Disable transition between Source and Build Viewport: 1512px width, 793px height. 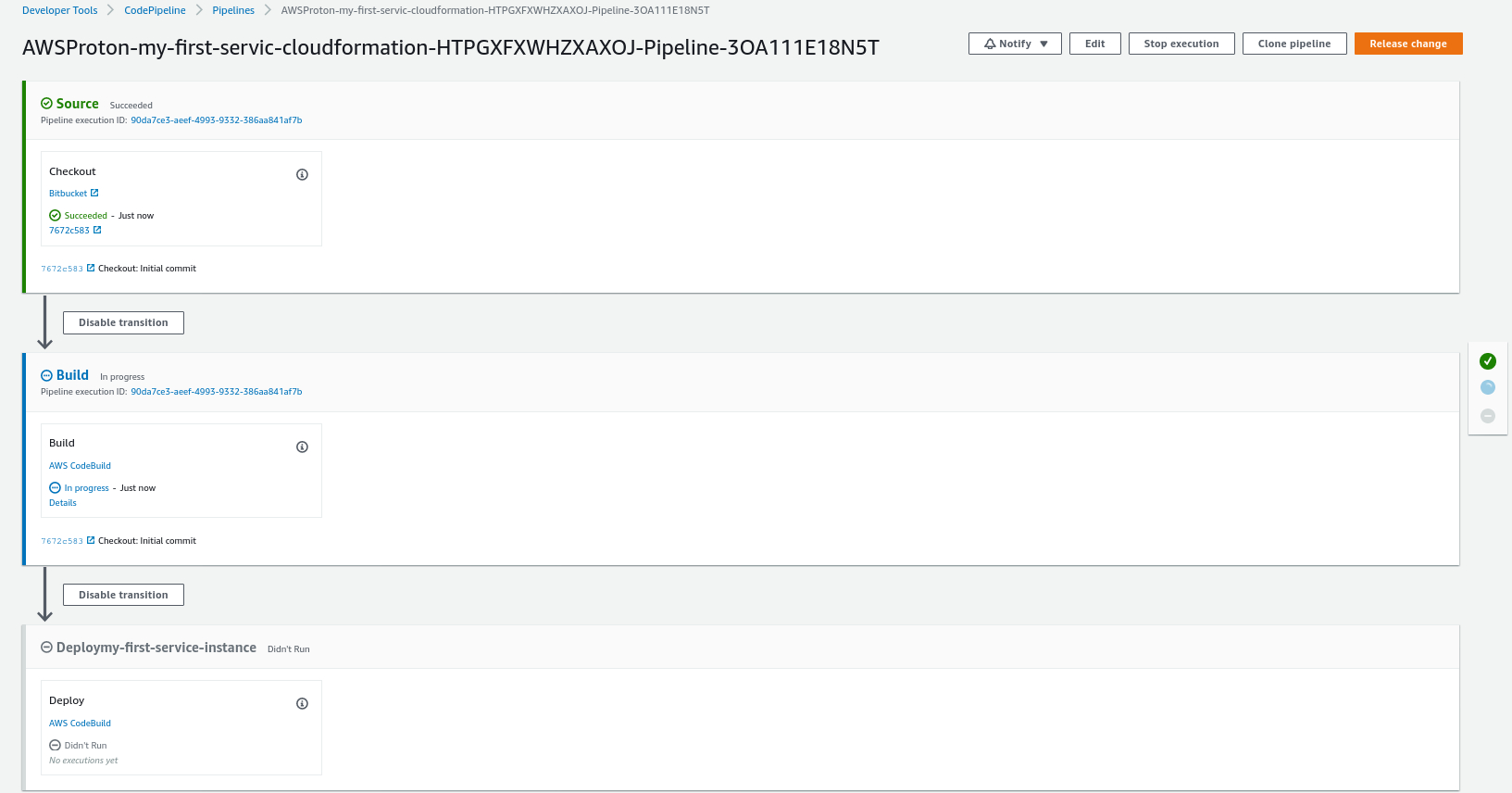point(123,322)
